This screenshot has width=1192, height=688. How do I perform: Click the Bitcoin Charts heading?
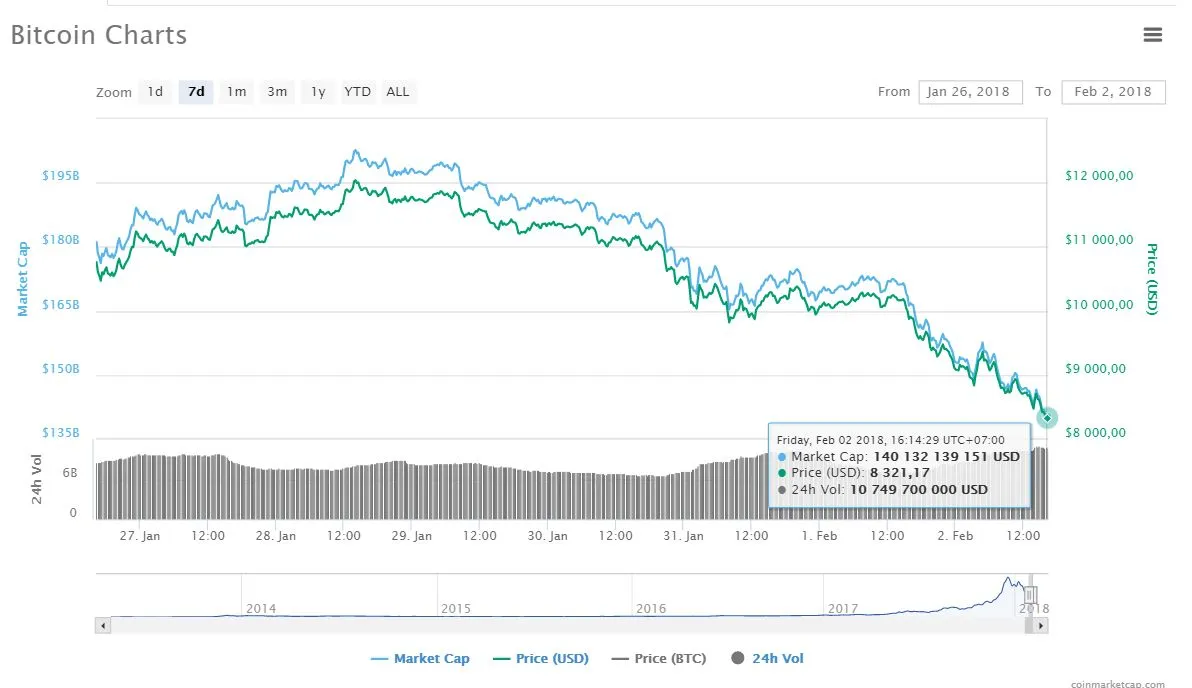point(99,35)
